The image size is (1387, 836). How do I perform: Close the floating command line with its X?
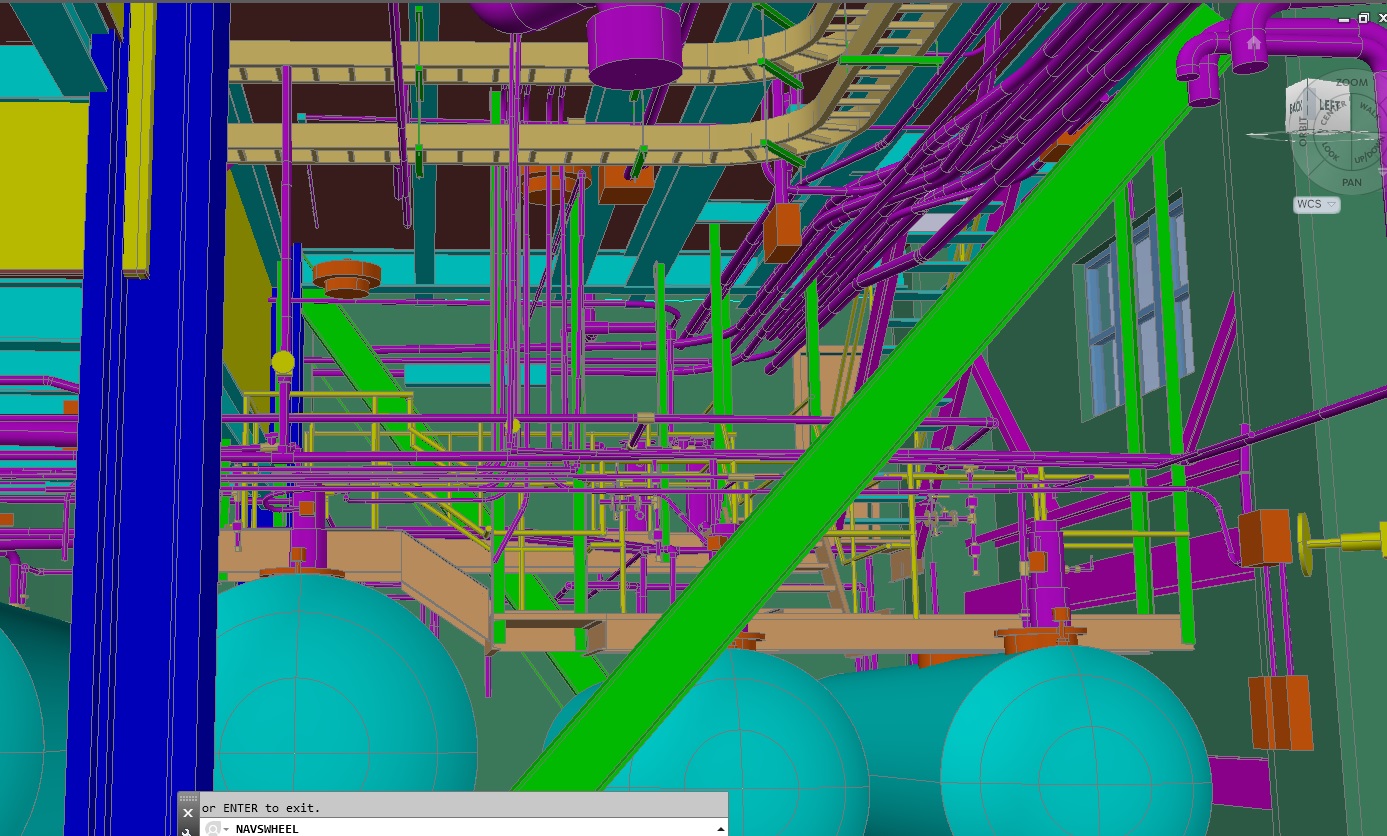click(x=186, y=811)
